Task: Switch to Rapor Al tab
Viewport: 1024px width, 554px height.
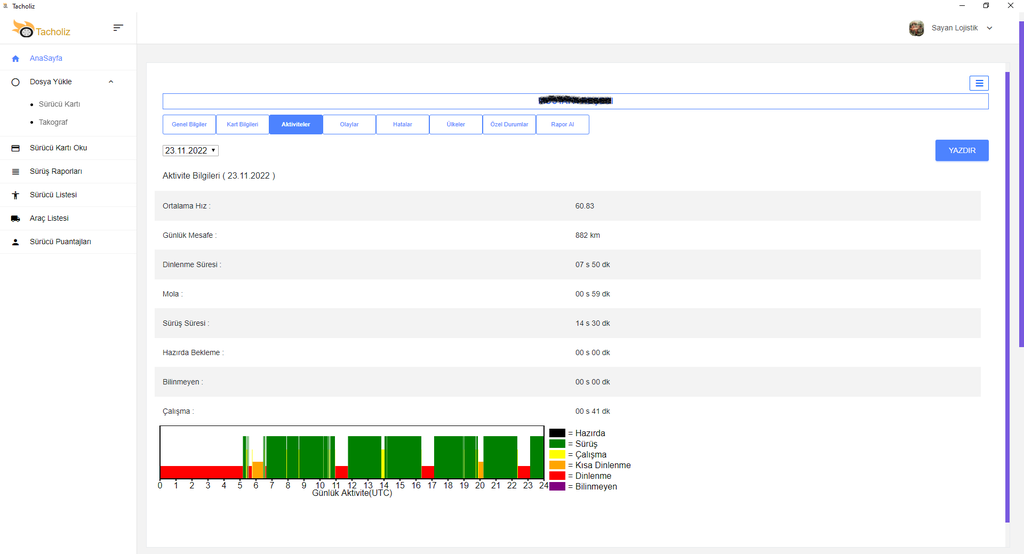Action: (562, 124)
